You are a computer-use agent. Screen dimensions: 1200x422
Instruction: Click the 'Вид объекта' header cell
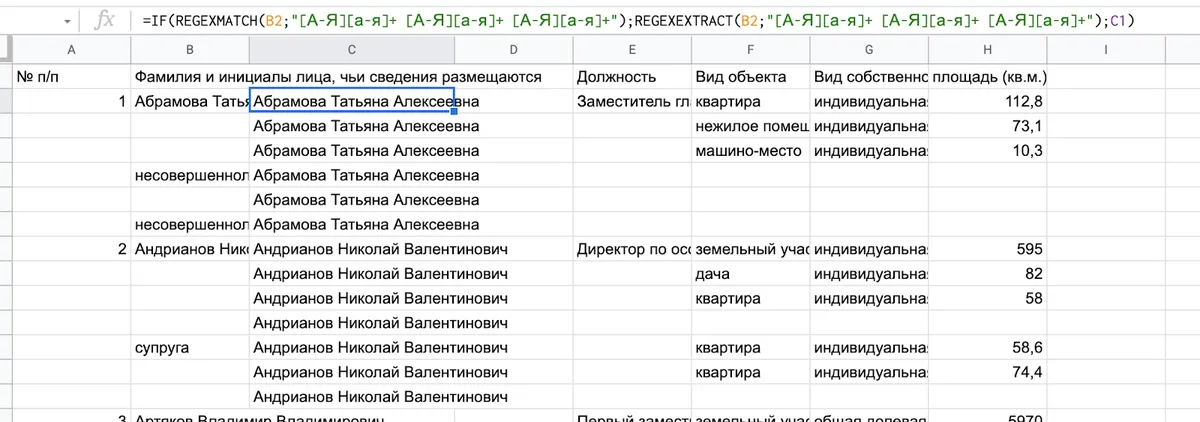pyautogui.click(x=750, y=77)
